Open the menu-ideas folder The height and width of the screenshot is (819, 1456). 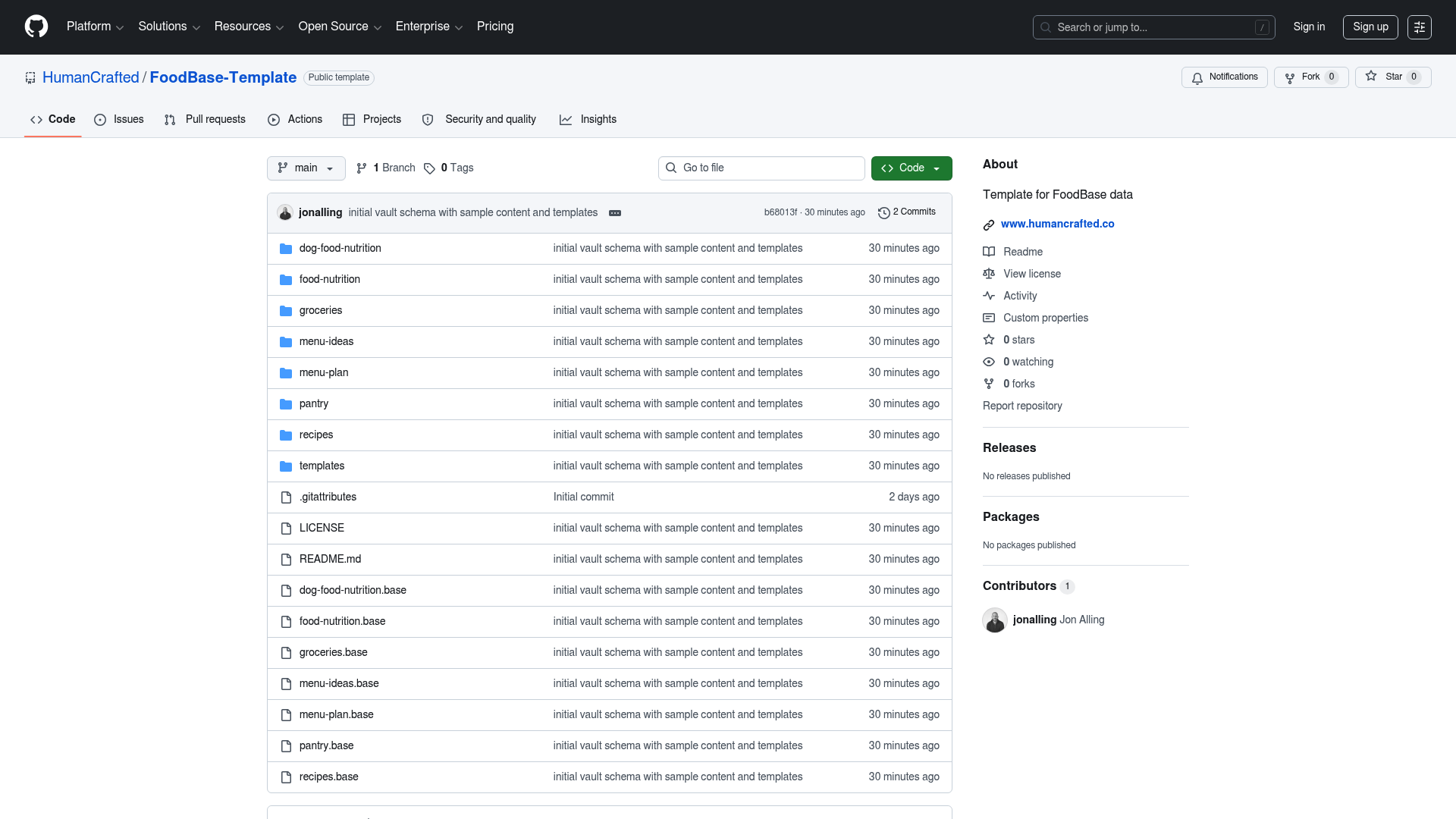point(326,342)
